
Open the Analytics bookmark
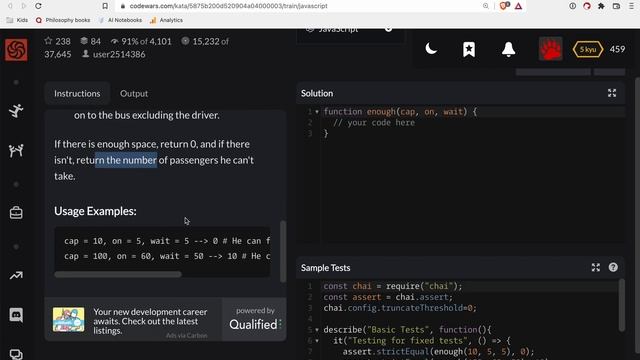[x=166, y=20]
